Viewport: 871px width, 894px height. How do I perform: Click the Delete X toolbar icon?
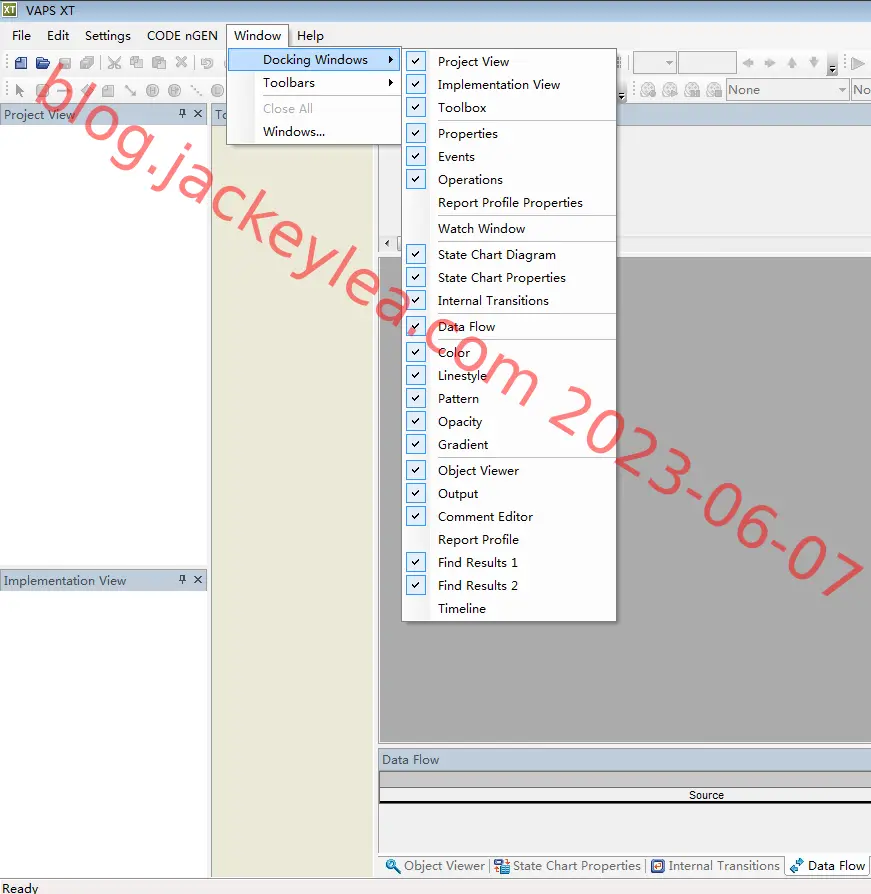(181, 62)
